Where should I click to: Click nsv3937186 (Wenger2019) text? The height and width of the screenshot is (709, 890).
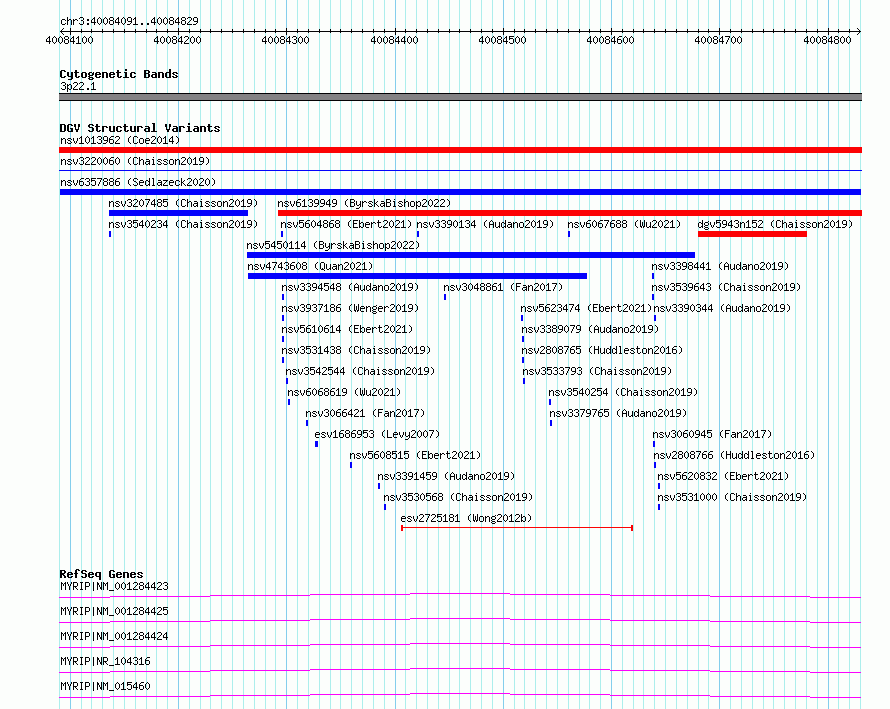(350, 308)
